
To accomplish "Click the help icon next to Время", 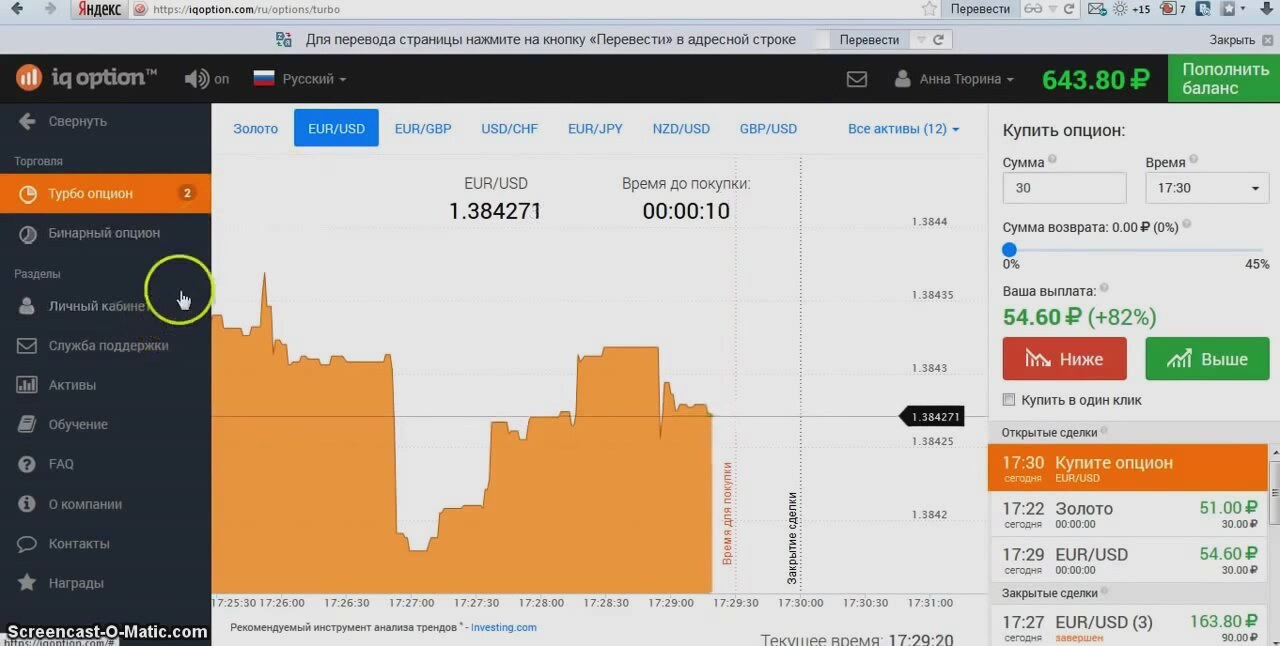I will point(1194,160).
